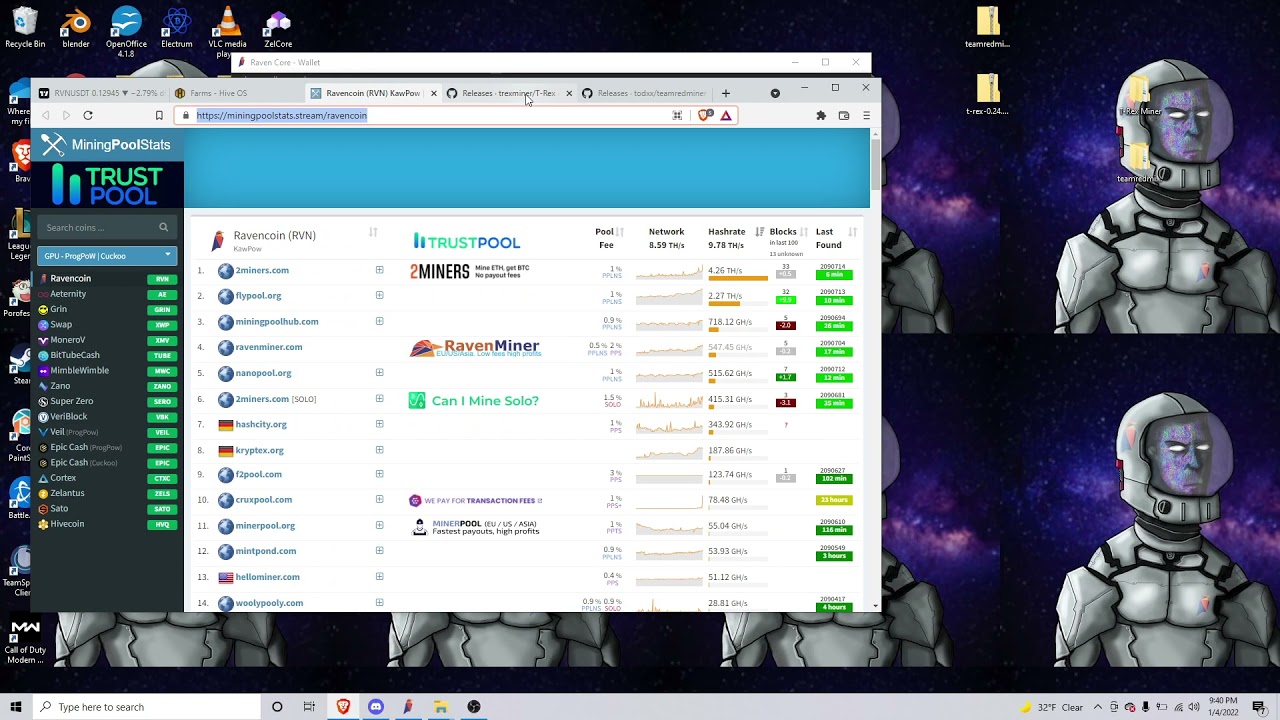The width and height of the screenshot is (1280, 720).
Task: Expand details for 2miners.com row 1
Action: coord(379,270)
